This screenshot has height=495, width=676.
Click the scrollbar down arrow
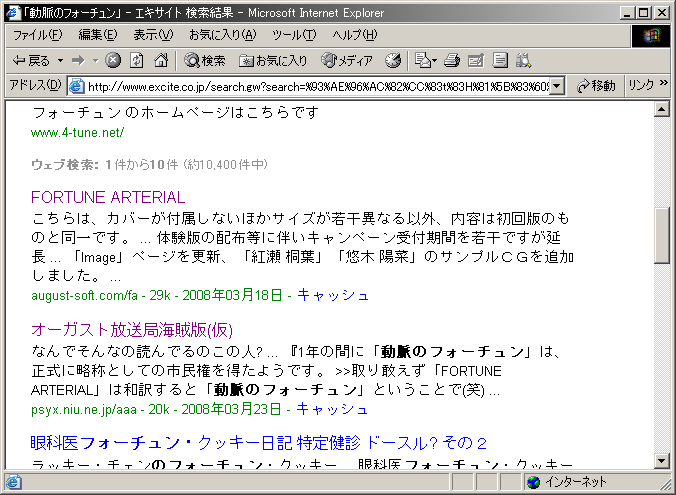click(x=661, y=461)
